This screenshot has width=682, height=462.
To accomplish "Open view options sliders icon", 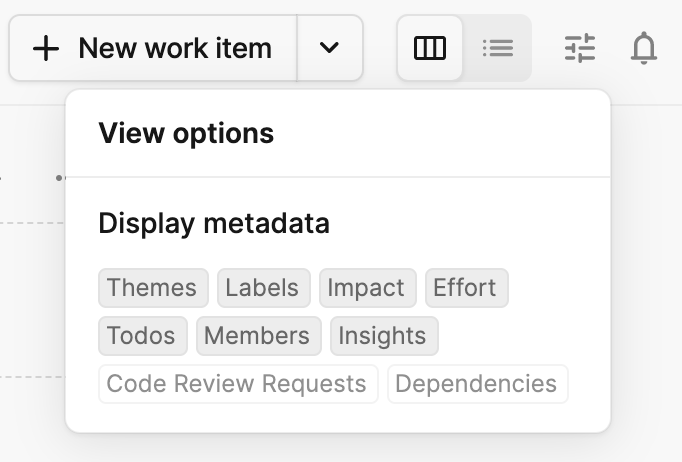I will pos(580,48).
